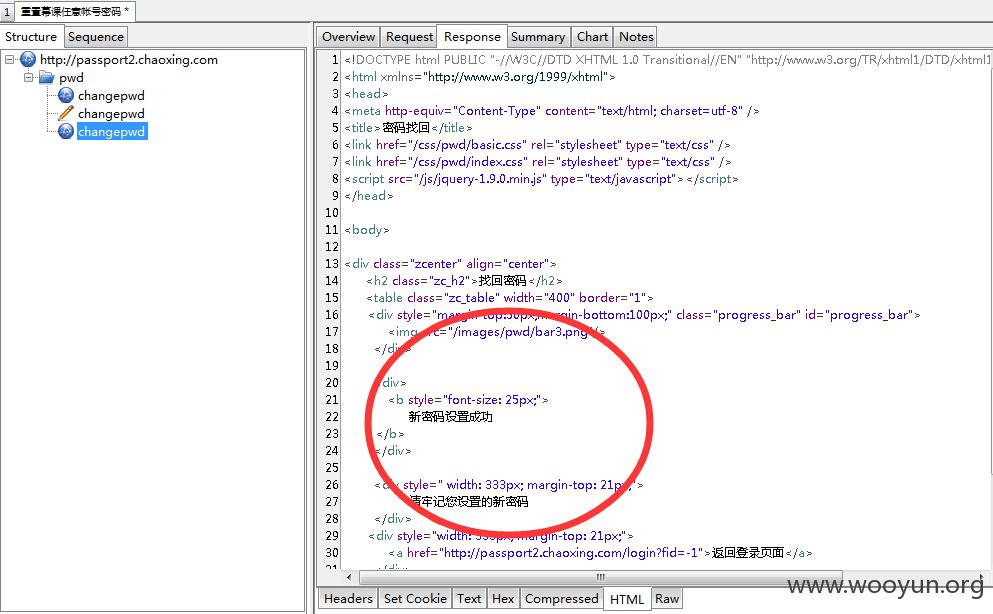Show the Hex view of response
This screenshot has width=993, height=614.
pos(503,599)
